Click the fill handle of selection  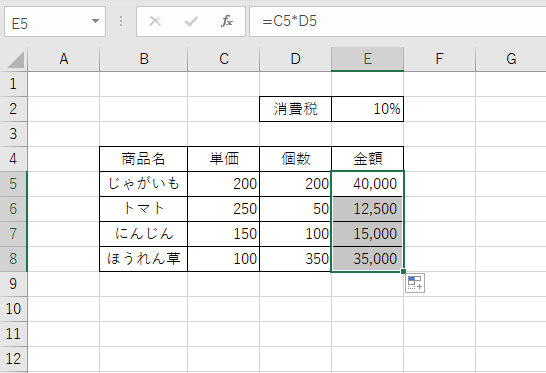[x=403, y=271]
